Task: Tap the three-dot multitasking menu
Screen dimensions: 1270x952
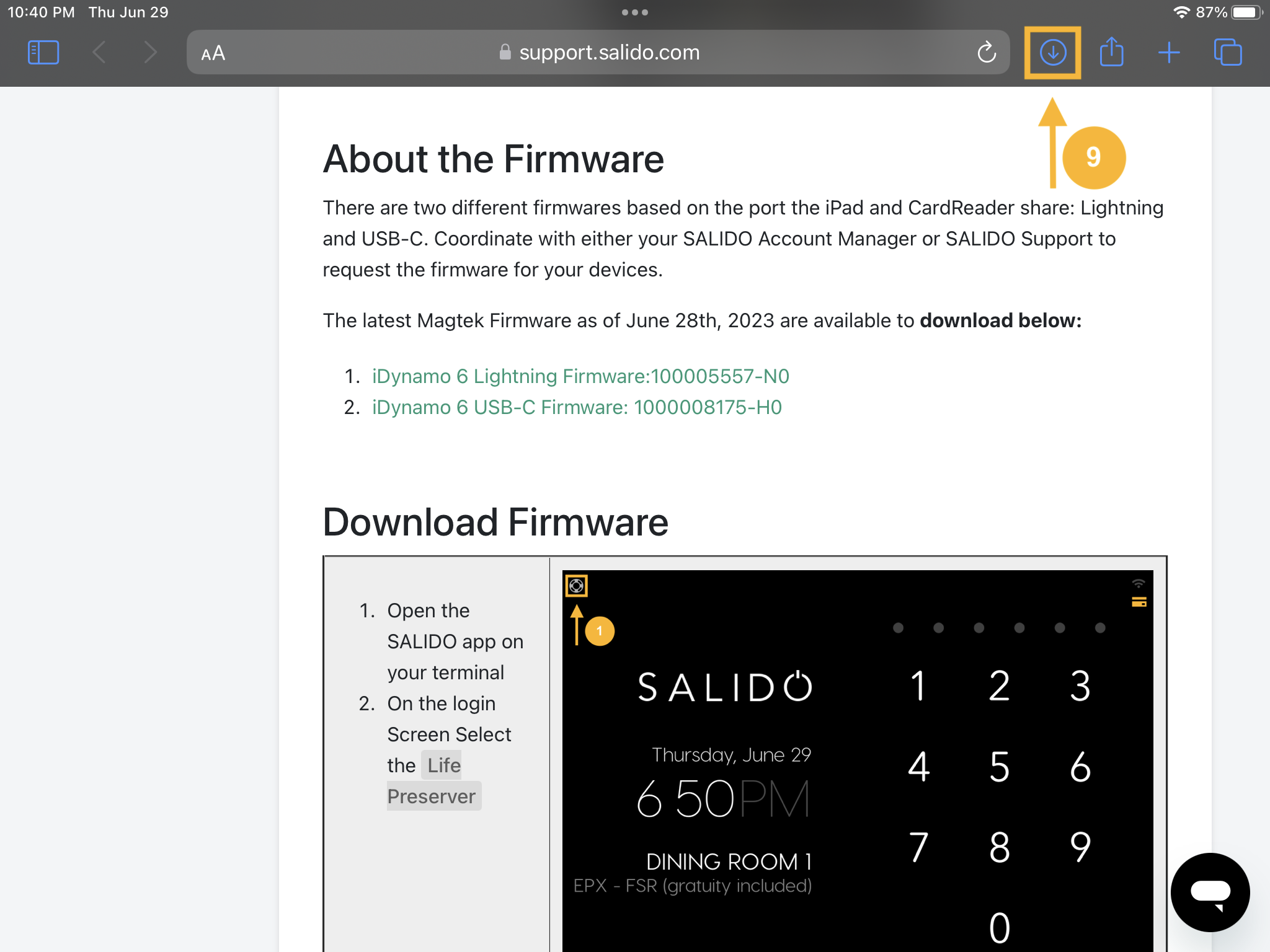Action: 635,12
